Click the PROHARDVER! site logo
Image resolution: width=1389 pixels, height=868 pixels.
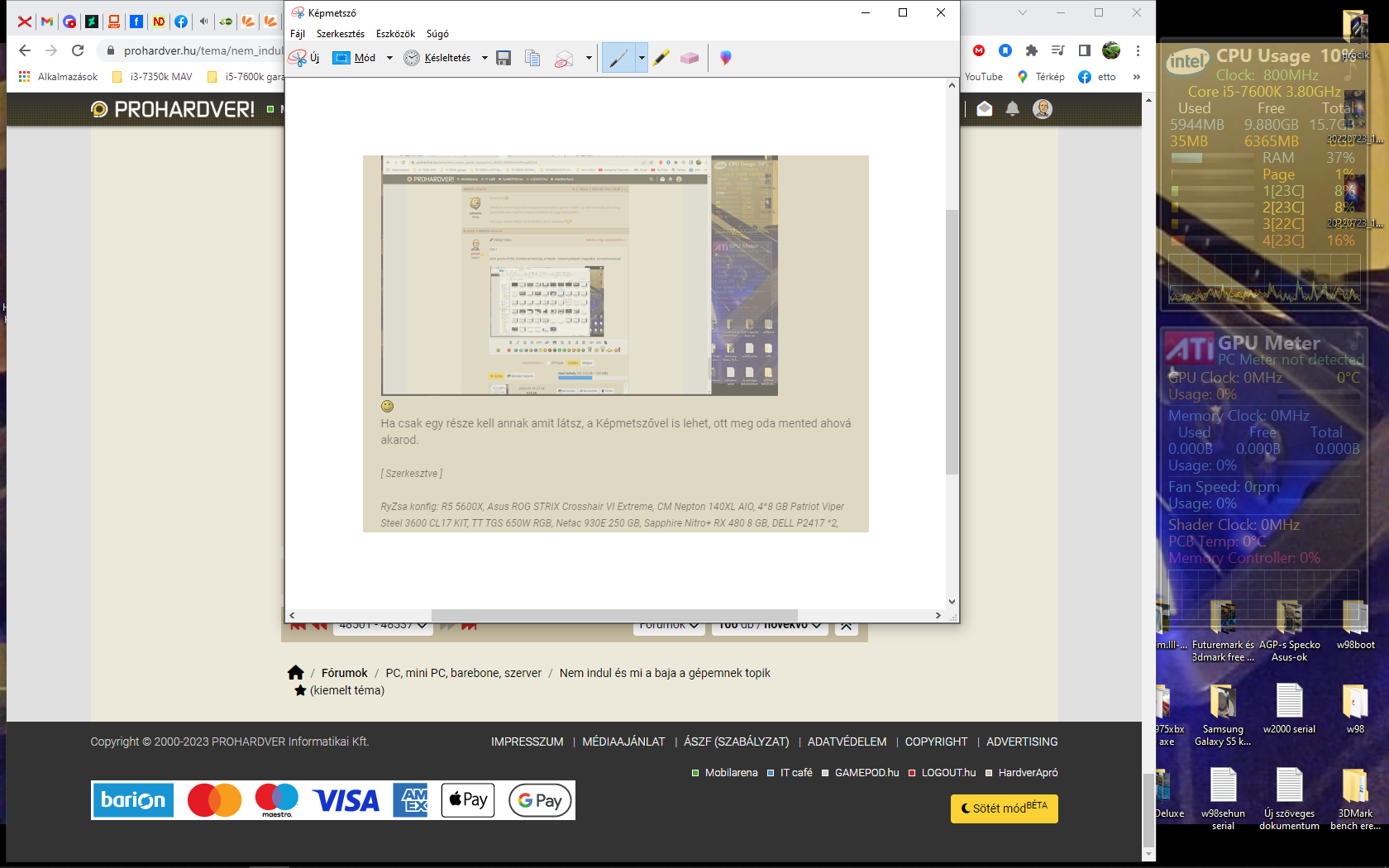pyautogui.click(x=173, y=109)
